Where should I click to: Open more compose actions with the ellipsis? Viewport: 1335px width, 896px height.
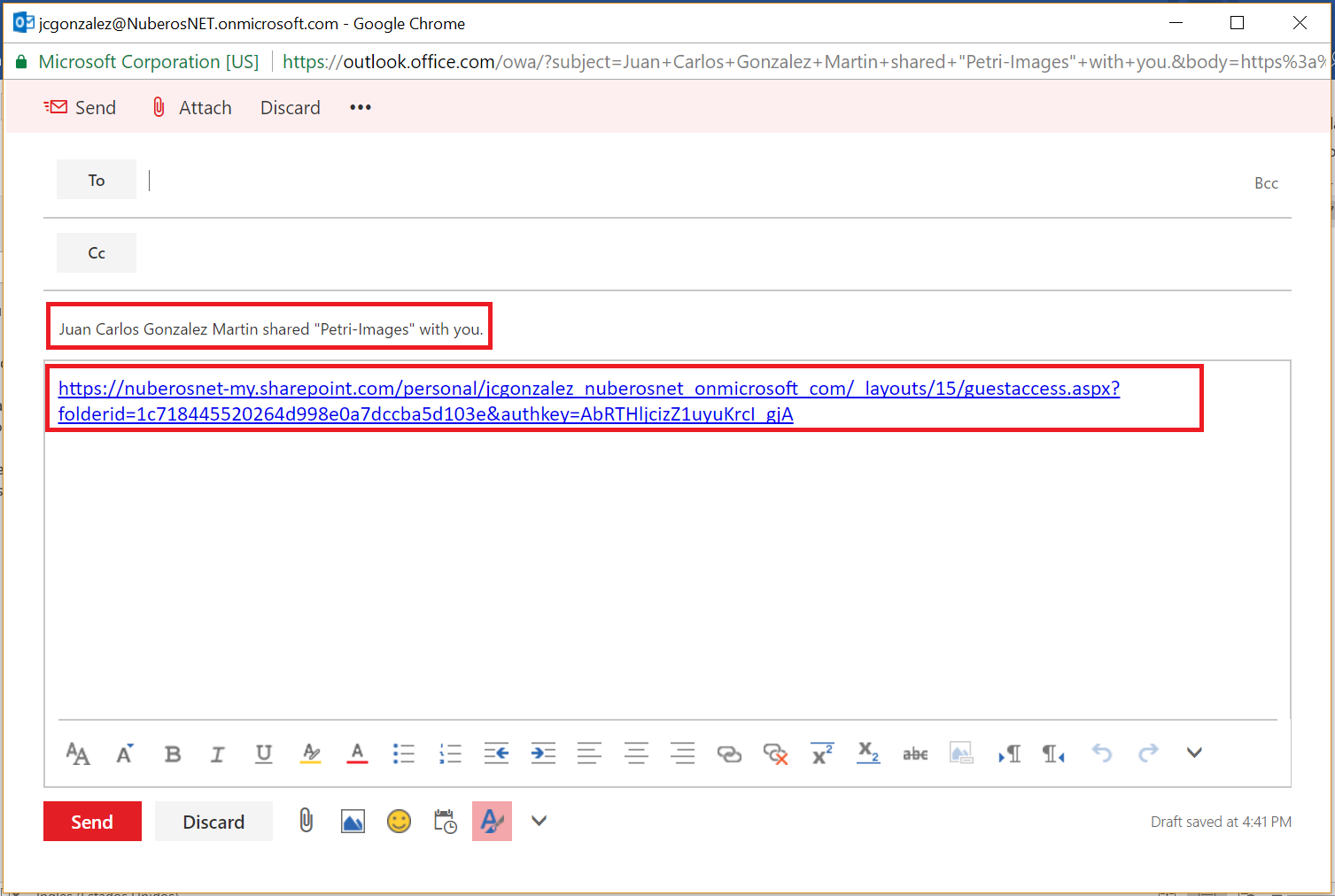(360, 107)
